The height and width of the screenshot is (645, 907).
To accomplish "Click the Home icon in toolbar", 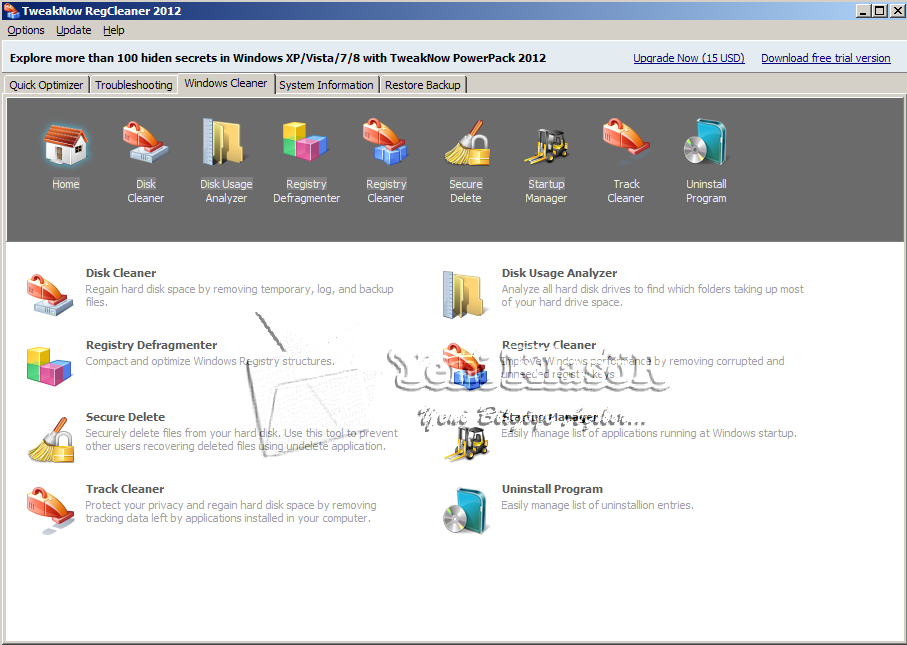I will pos(66,146).
